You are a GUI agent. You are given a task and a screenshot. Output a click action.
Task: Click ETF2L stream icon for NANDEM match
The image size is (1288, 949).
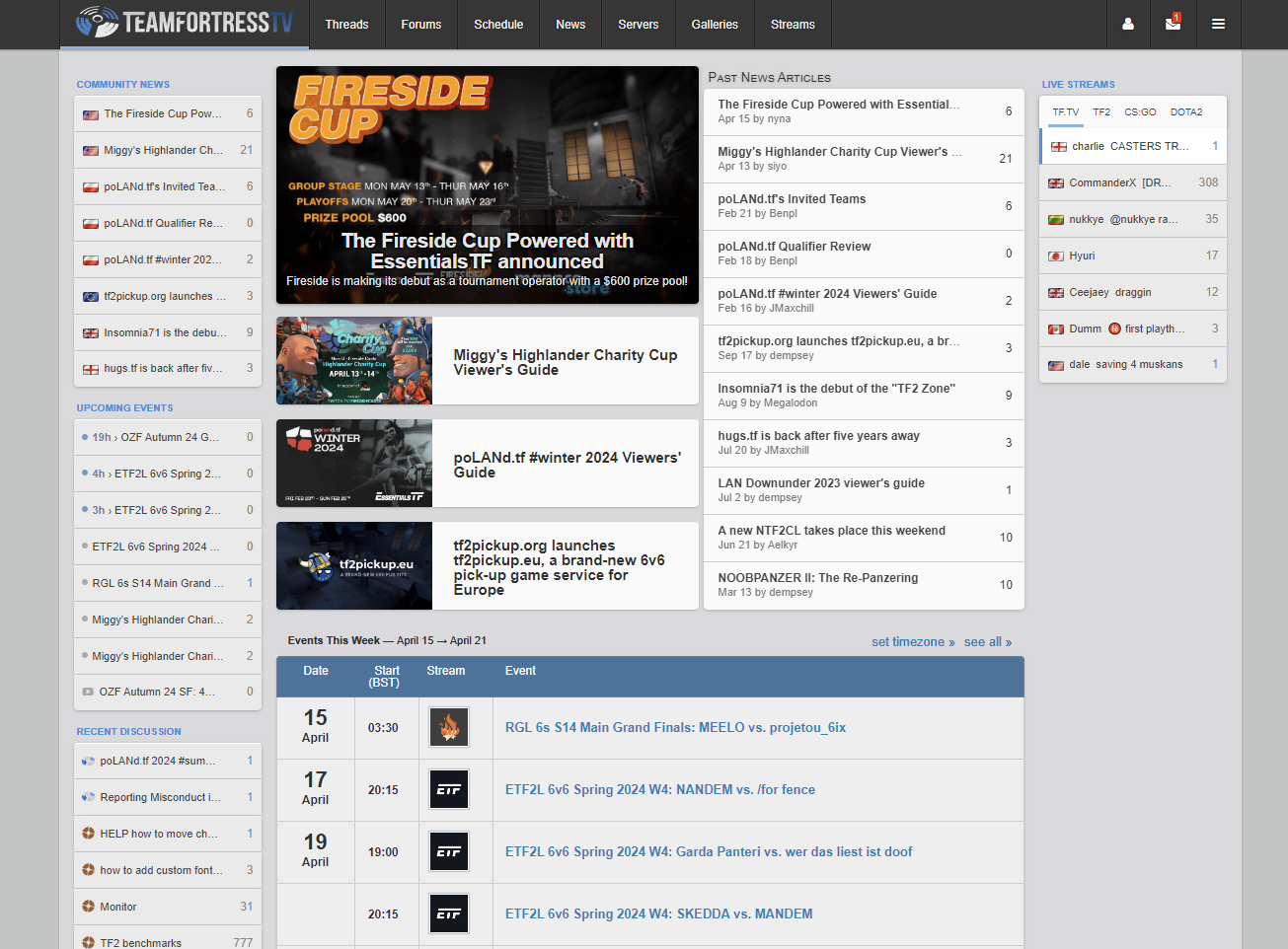point(449,790)
